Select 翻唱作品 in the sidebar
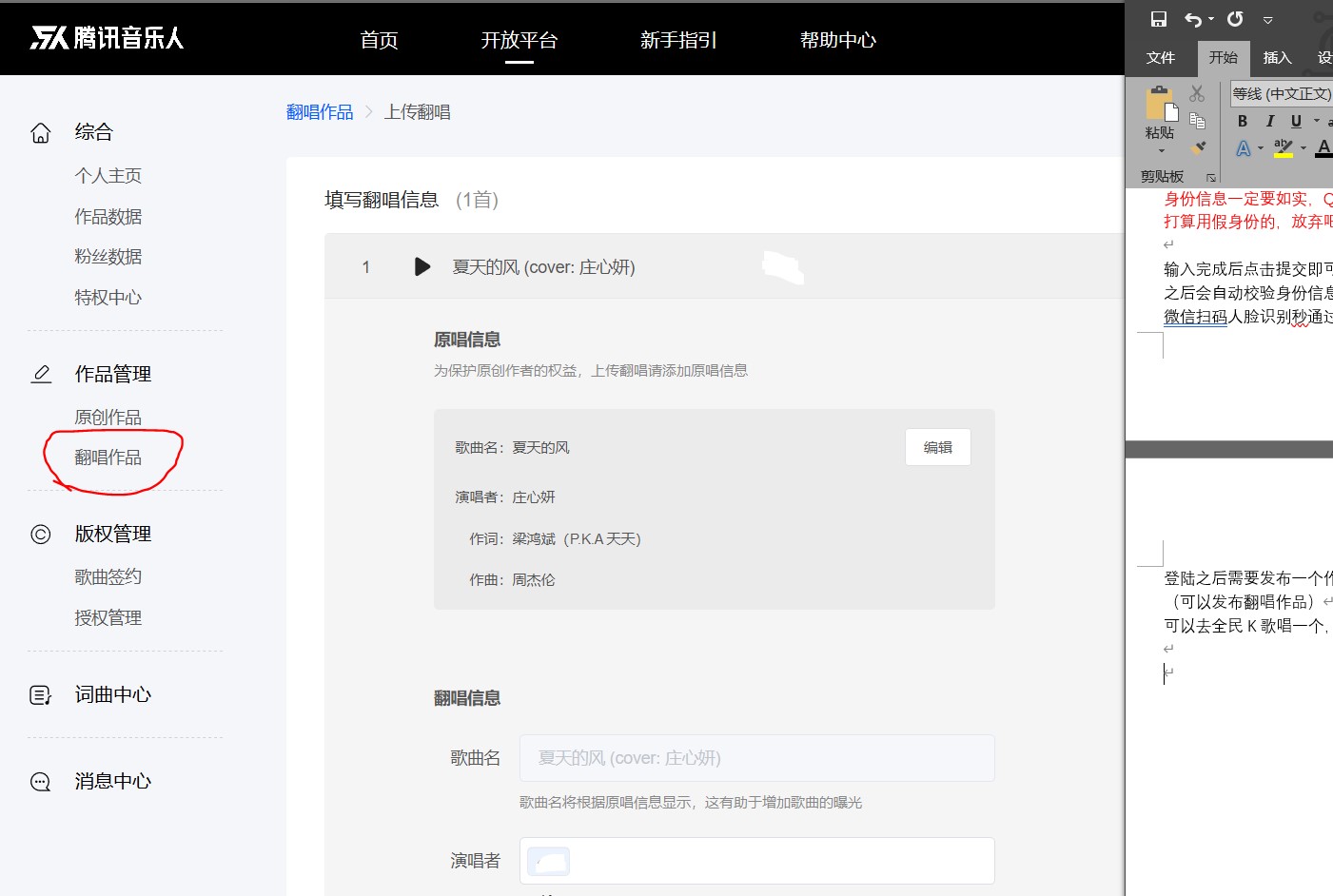 pos(108,458)
